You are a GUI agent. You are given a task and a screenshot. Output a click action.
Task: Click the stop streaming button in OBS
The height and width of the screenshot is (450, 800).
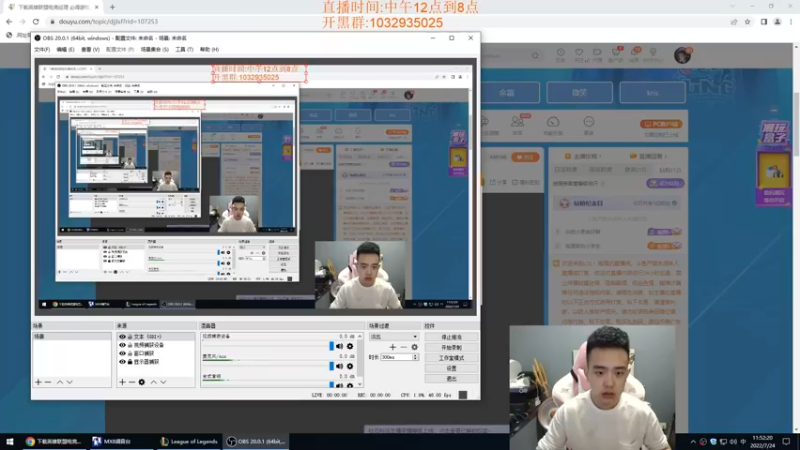(451, 337)
